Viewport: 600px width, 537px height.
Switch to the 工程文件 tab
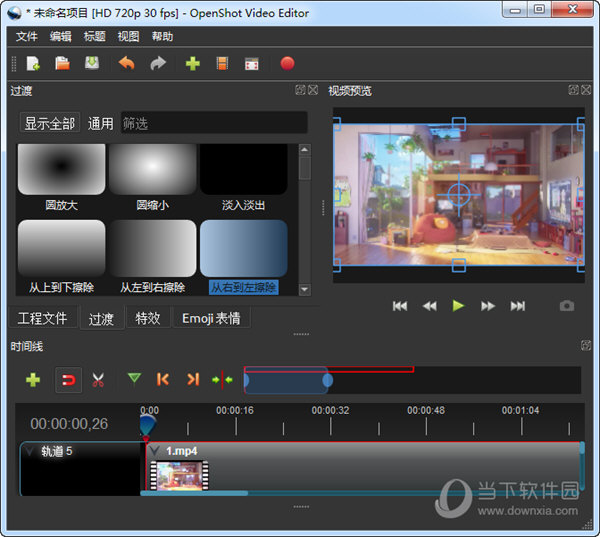coord(42,318)
